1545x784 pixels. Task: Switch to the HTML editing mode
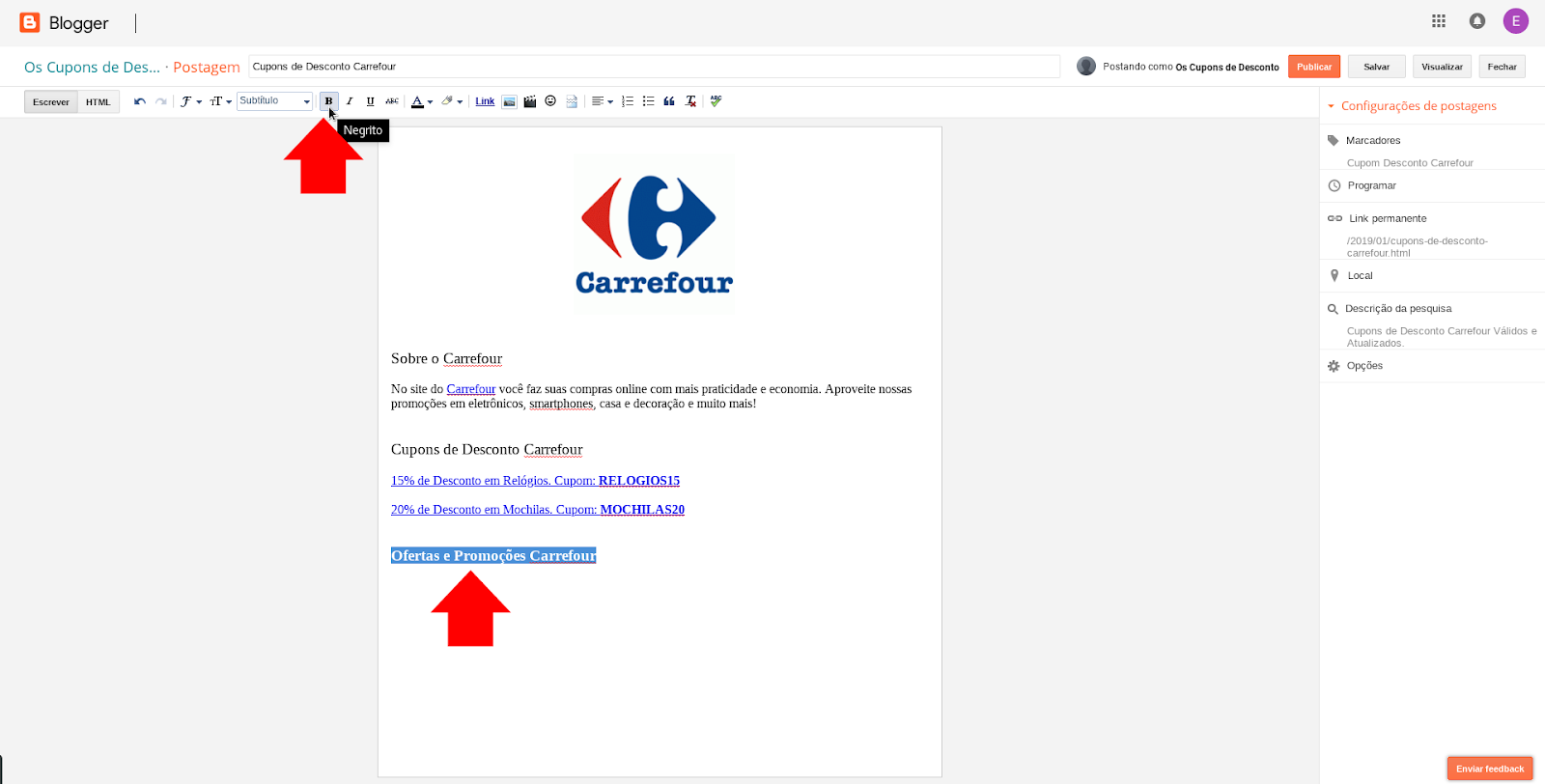[98, 101]
